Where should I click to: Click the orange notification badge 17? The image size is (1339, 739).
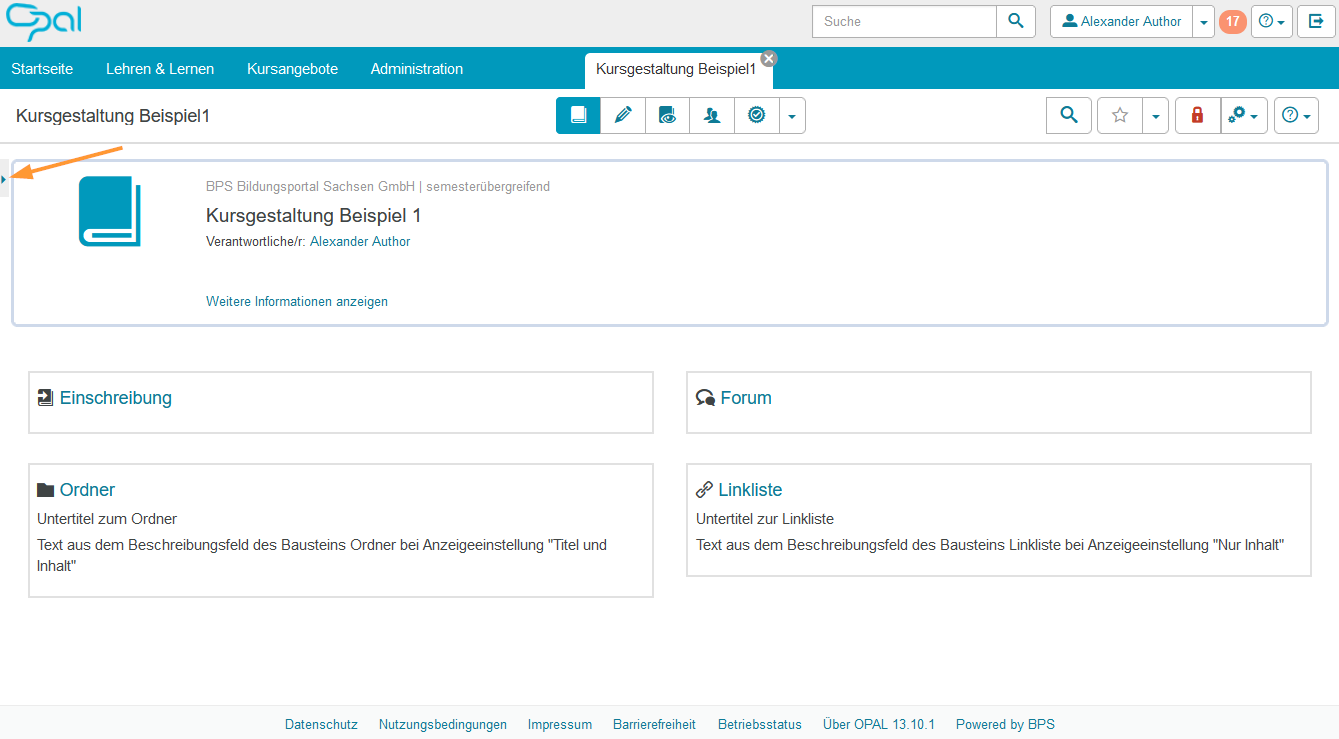point(1232,21)
